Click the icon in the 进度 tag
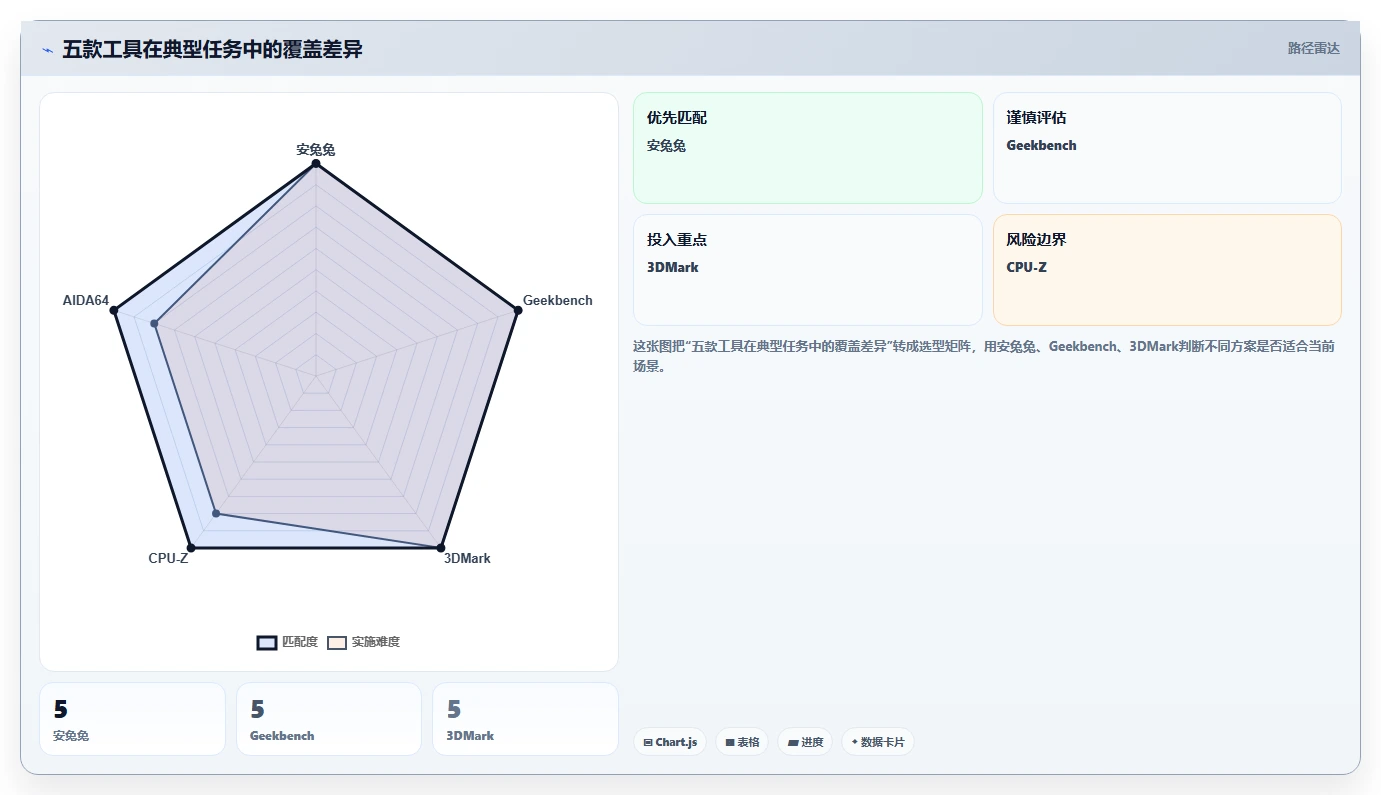 click(x=793, y=743)
